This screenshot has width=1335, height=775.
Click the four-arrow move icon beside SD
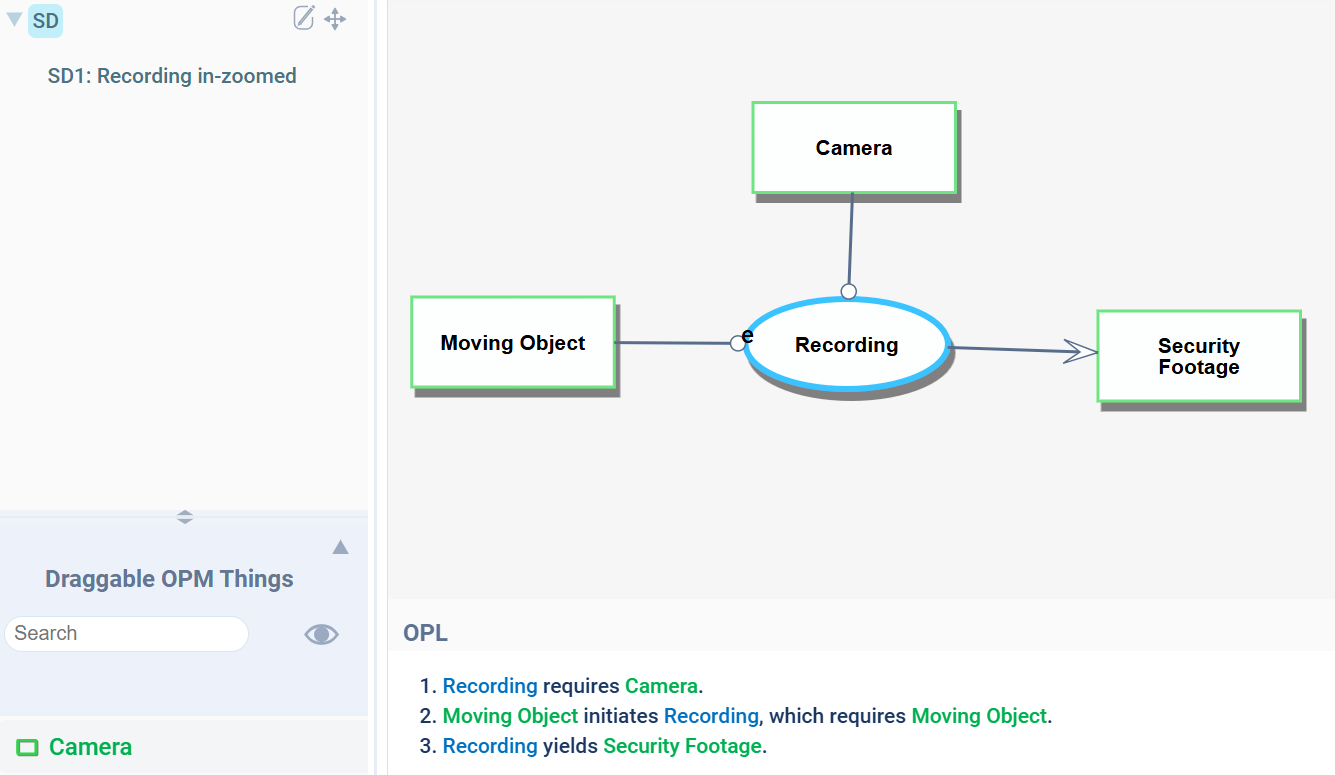coord(335,19)
